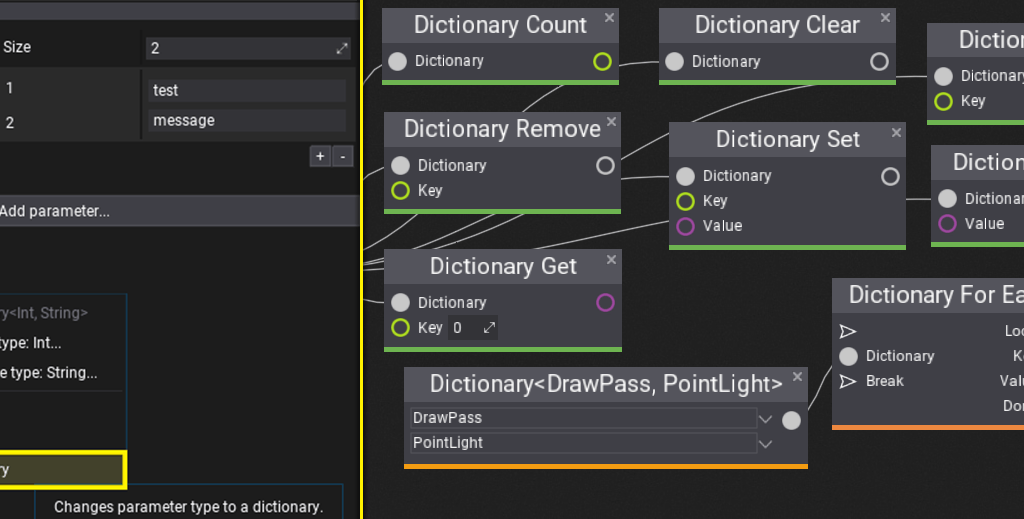Viewport: 1024px width, 519px height.
Task: Close the Dictionary Remove node
Action: click(x=611, y=122)
